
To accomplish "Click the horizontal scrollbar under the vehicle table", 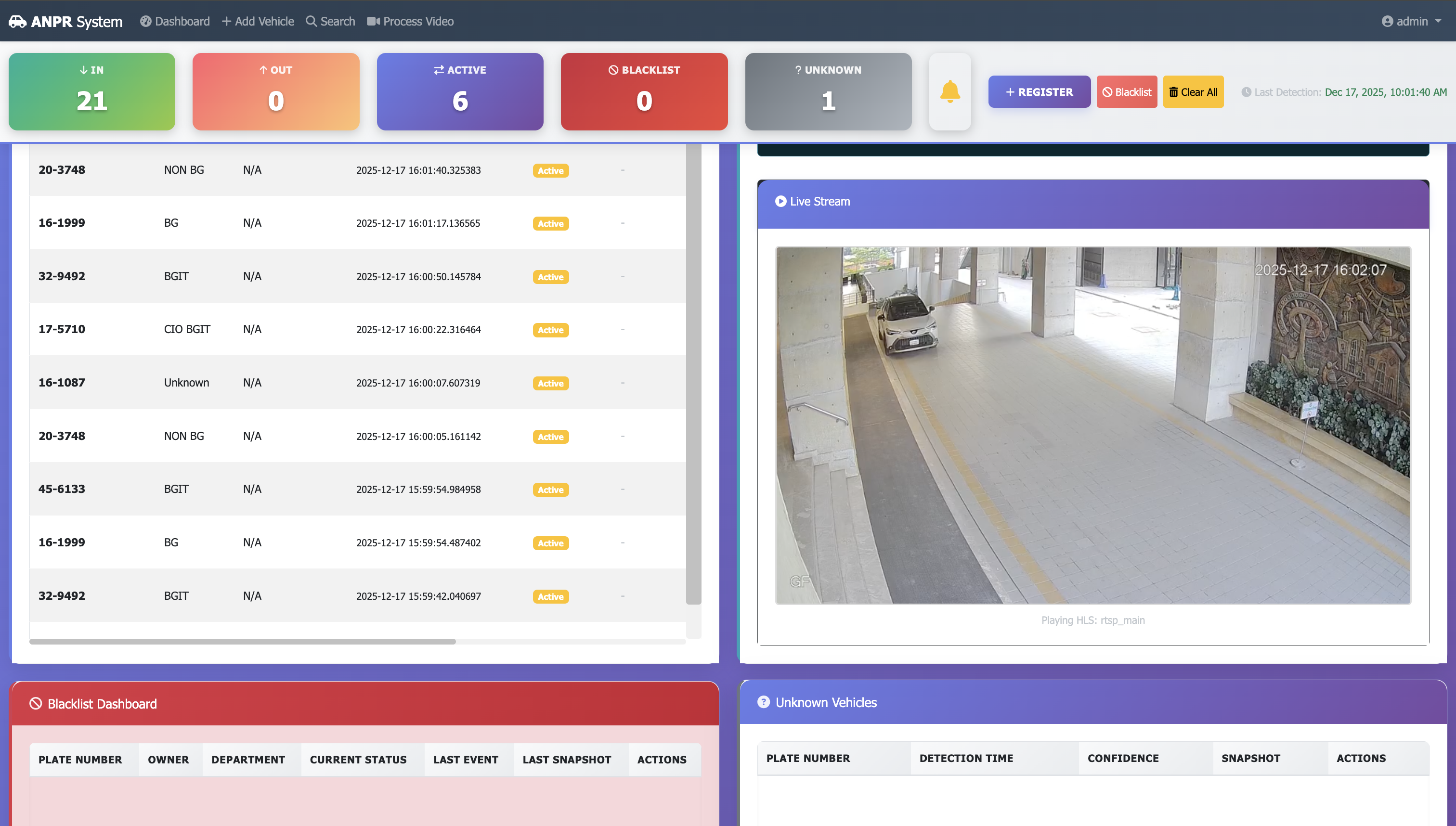I will click(x=242, y=642).
